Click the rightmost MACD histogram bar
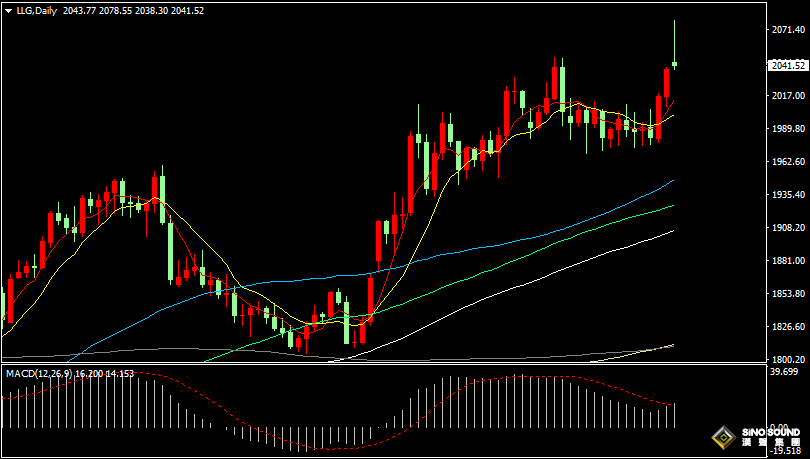810x459 pixels. tap(675, 415)
